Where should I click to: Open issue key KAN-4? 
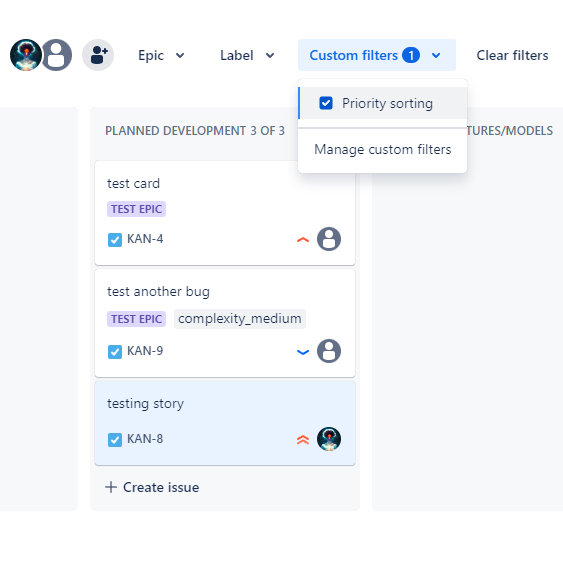(x=145, y=239)
